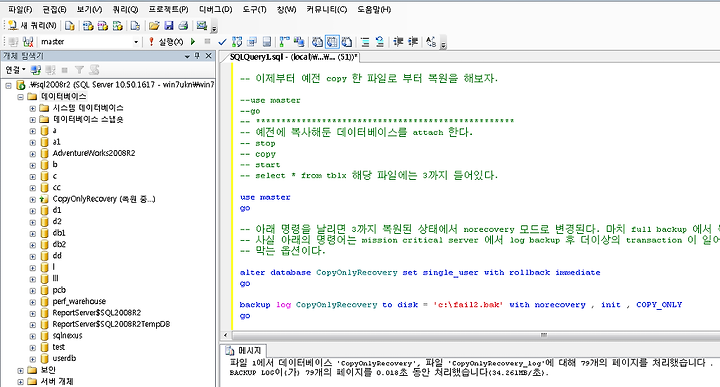
Task: Switch to the Messages (메시지) results tab
Action: (x=244, y=350)
